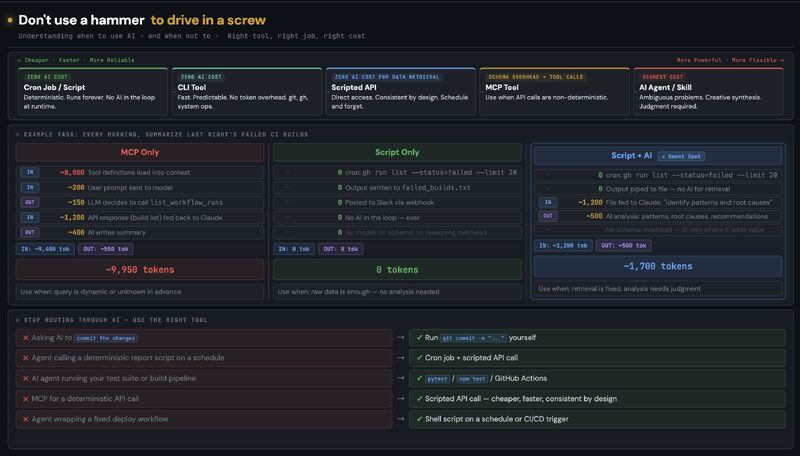This screenshot has height=456, width=800.
Task: Click the yellow dot before 'Don't use a hammer'
Action: tap(10, 20)
